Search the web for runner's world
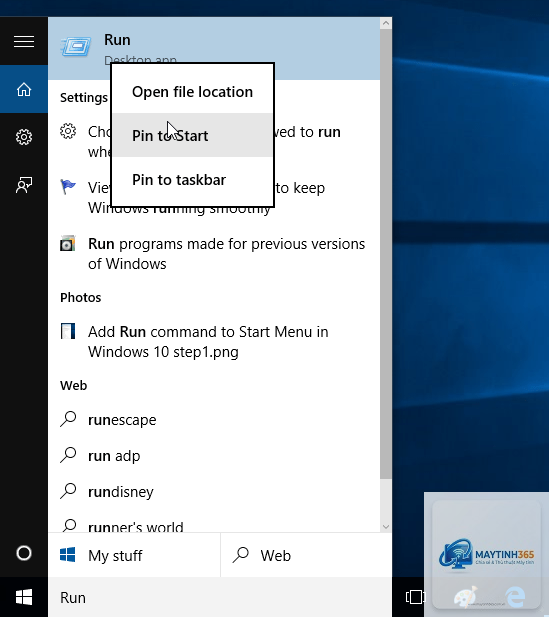The width and height of the screenshot is (549, 617). (x=214, y=522)
